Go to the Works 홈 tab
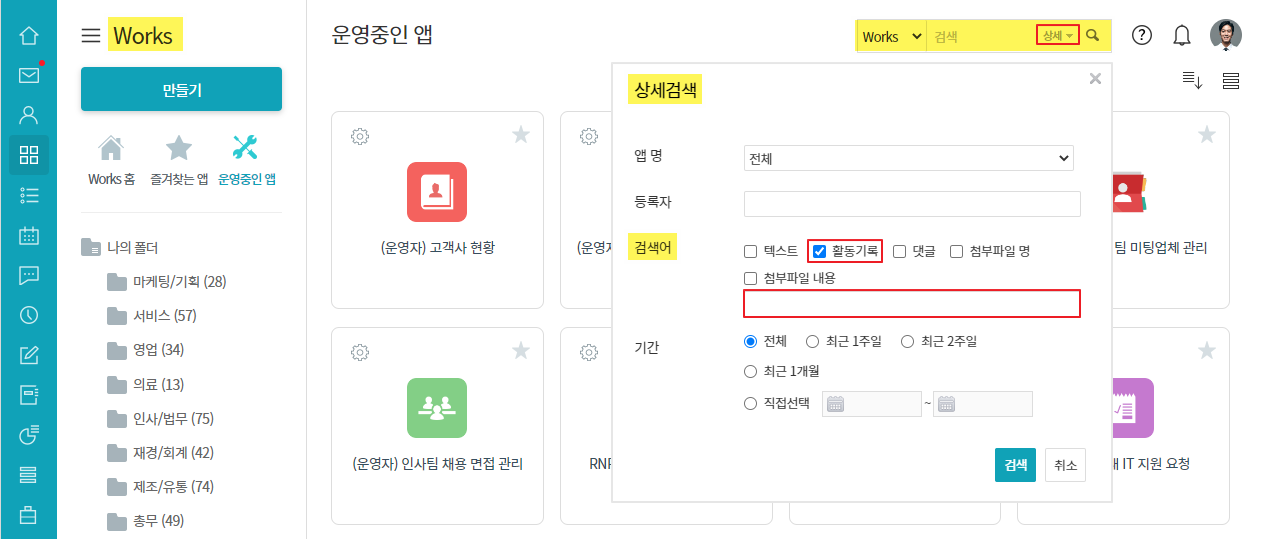1268x539 pixels. [x=111, y=160]
